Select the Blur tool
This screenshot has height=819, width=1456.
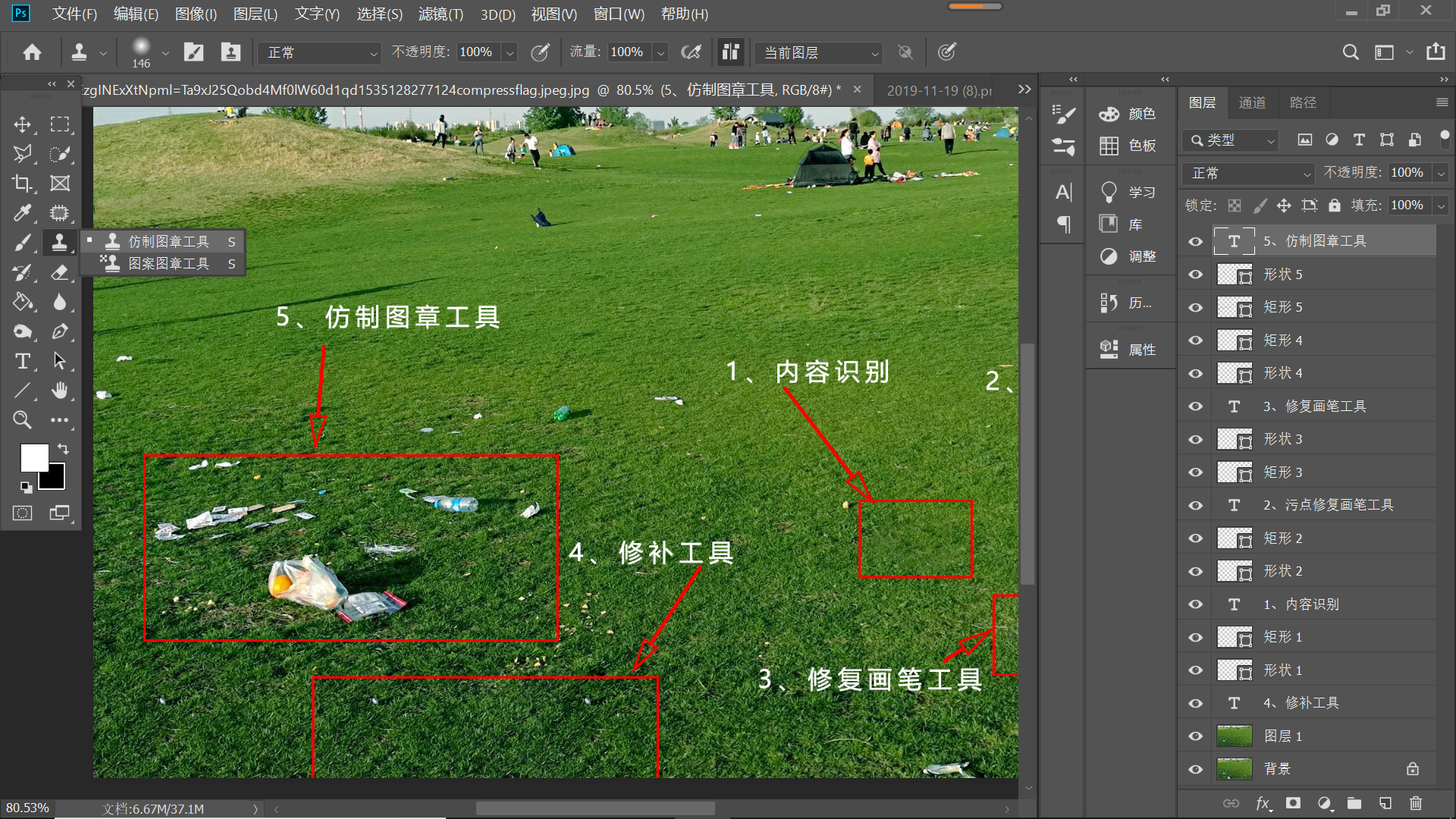point(60,302)
